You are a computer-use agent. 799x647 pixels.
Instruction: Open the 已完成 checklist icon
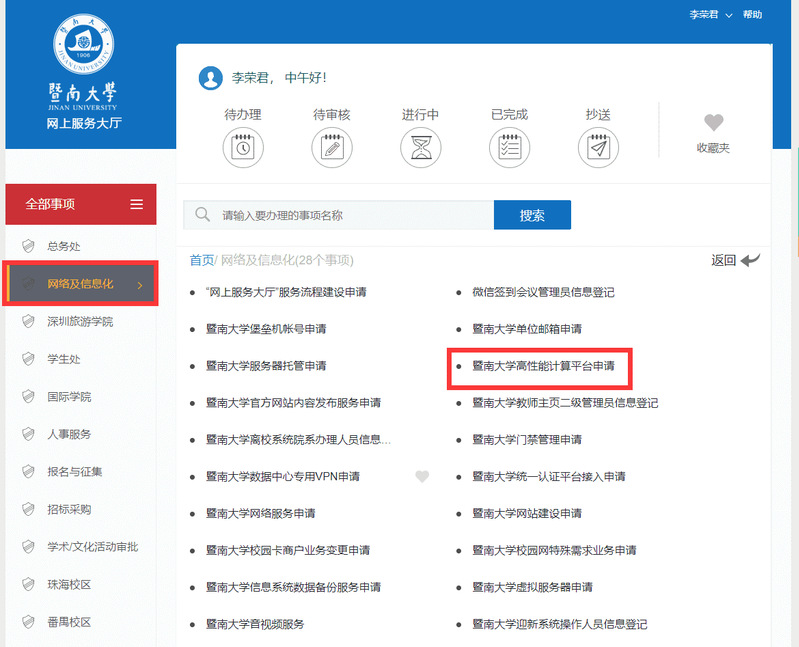coord(510,148)
